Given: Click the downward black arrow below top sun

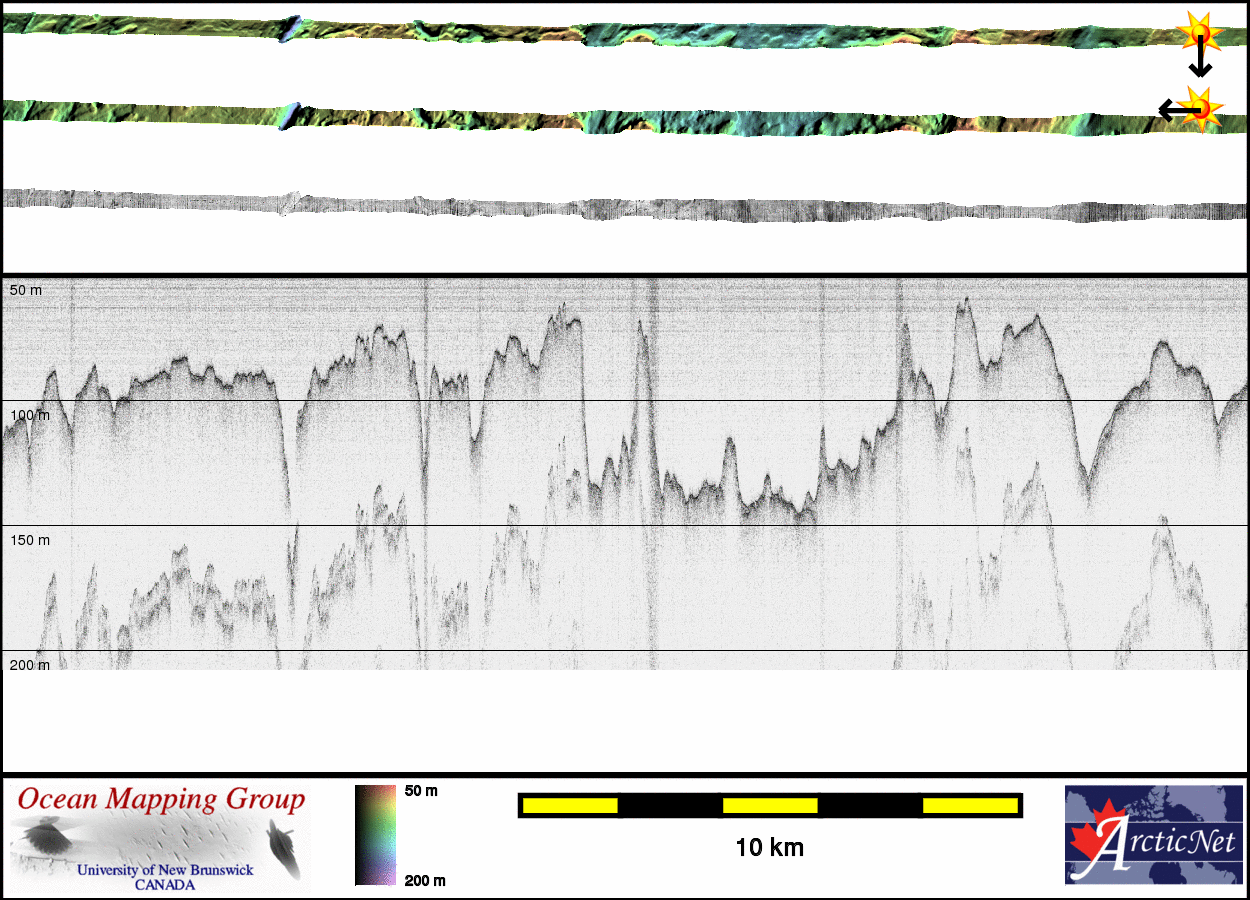Looking at the screenshot, I should coord(1200,64).
